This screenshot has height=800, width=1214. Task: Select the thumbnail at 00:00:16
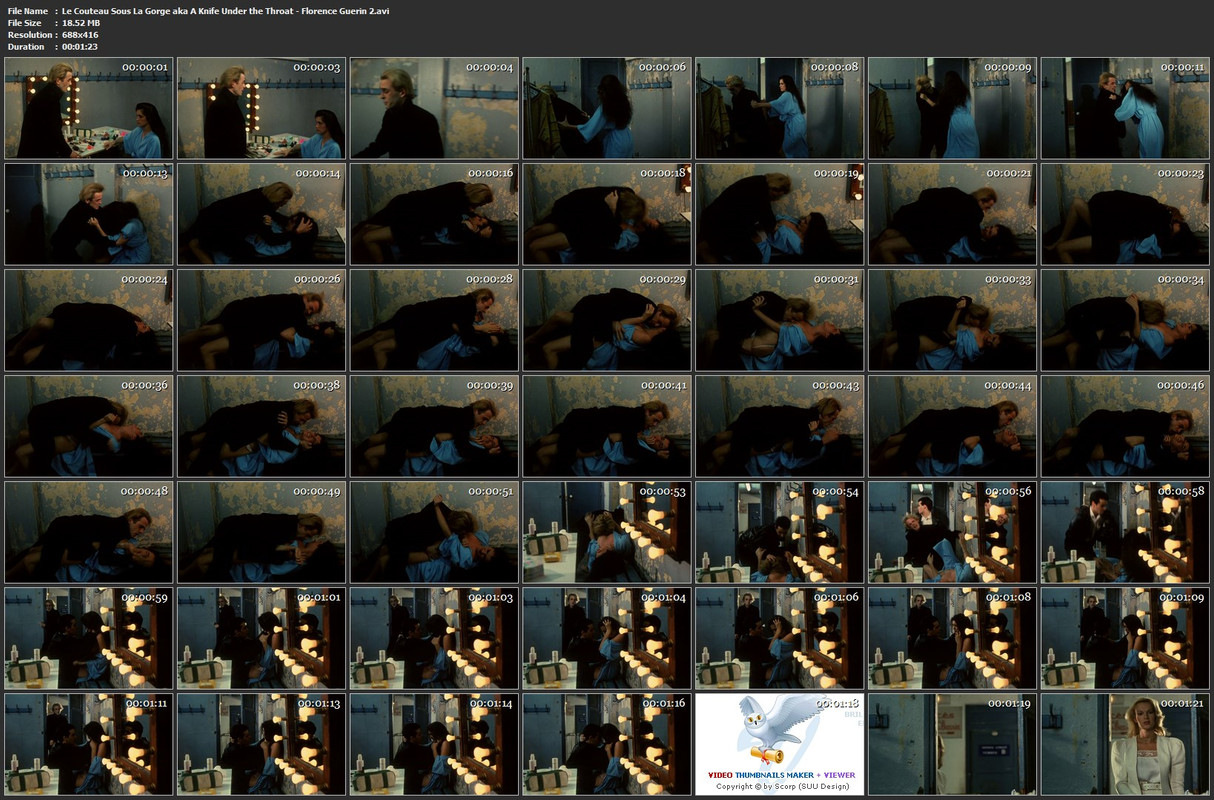pos(434,214)
